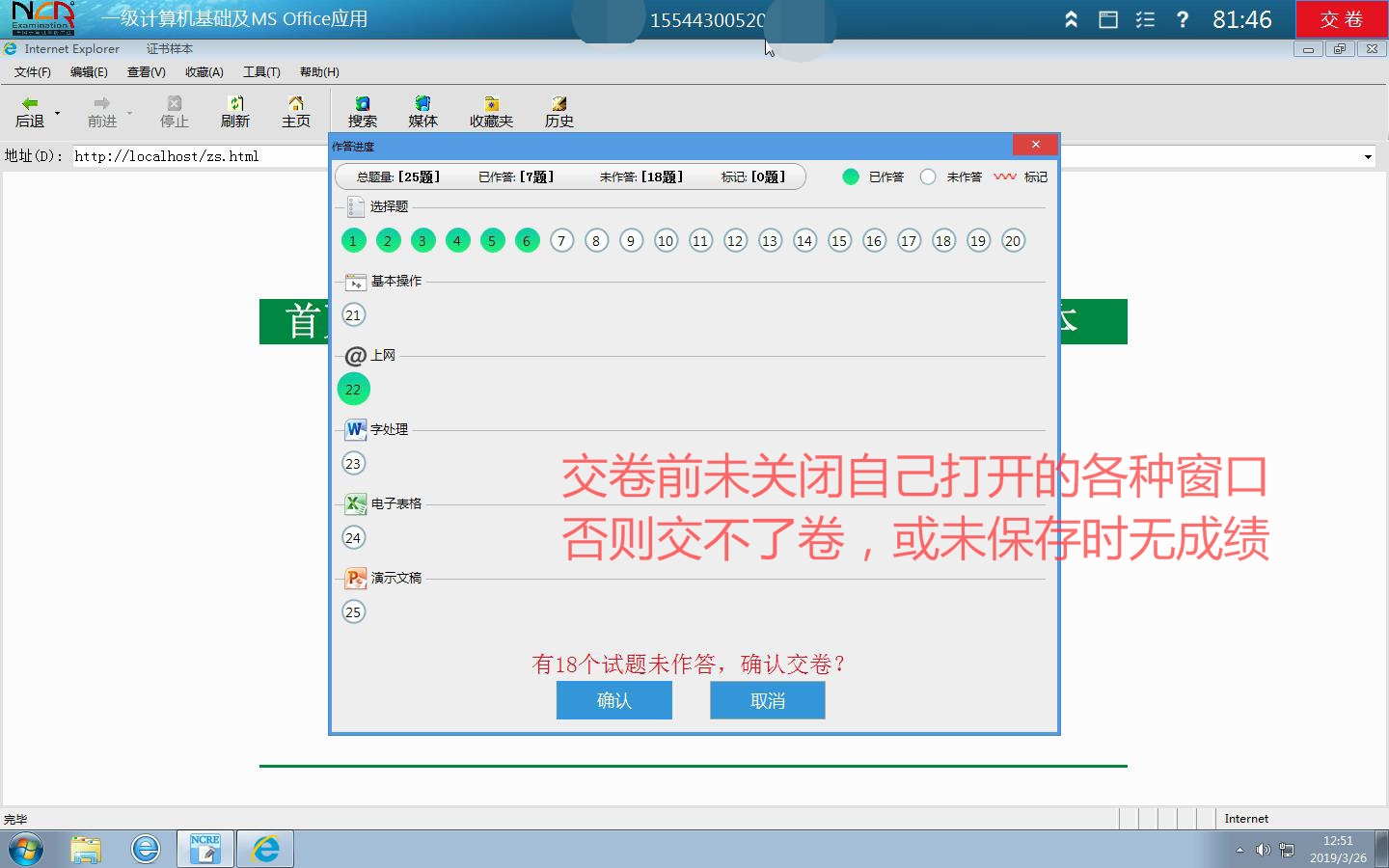Open the 编辑(E) menu
This screenshot has height=868, width=1389.
click(x=89, y=72)
